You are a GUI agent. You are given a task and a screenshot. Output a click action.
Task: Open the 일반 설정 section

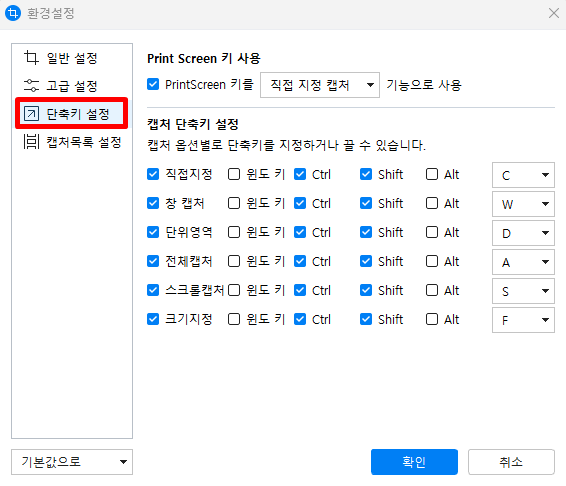tap(72, 58)
